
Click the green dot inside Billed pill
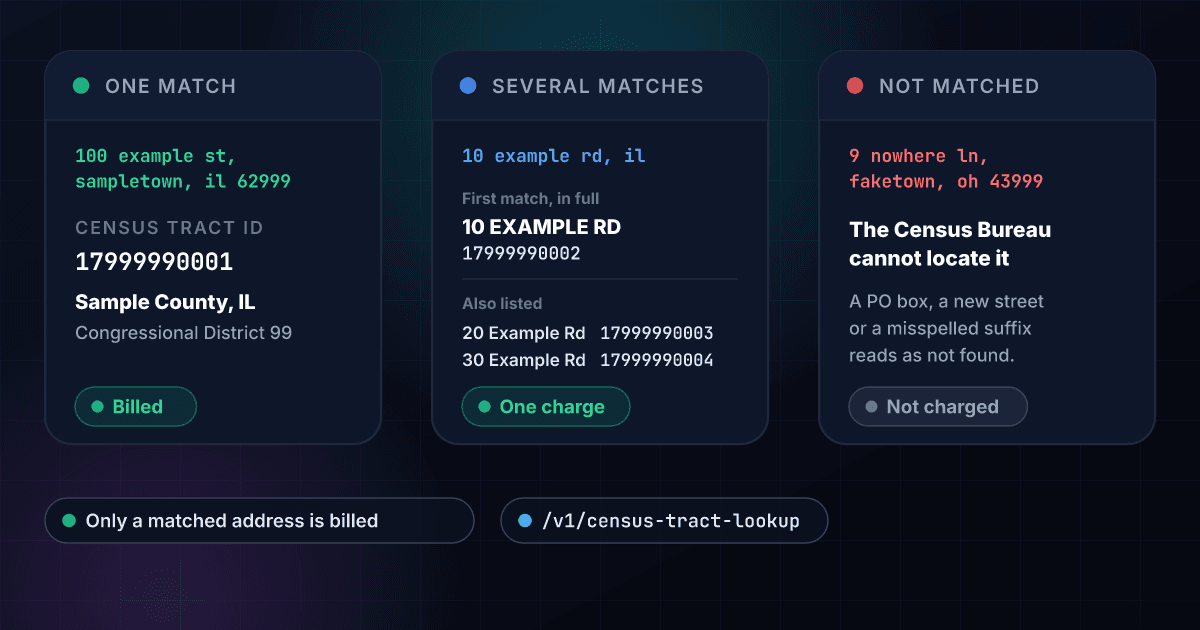coord(97,407)
